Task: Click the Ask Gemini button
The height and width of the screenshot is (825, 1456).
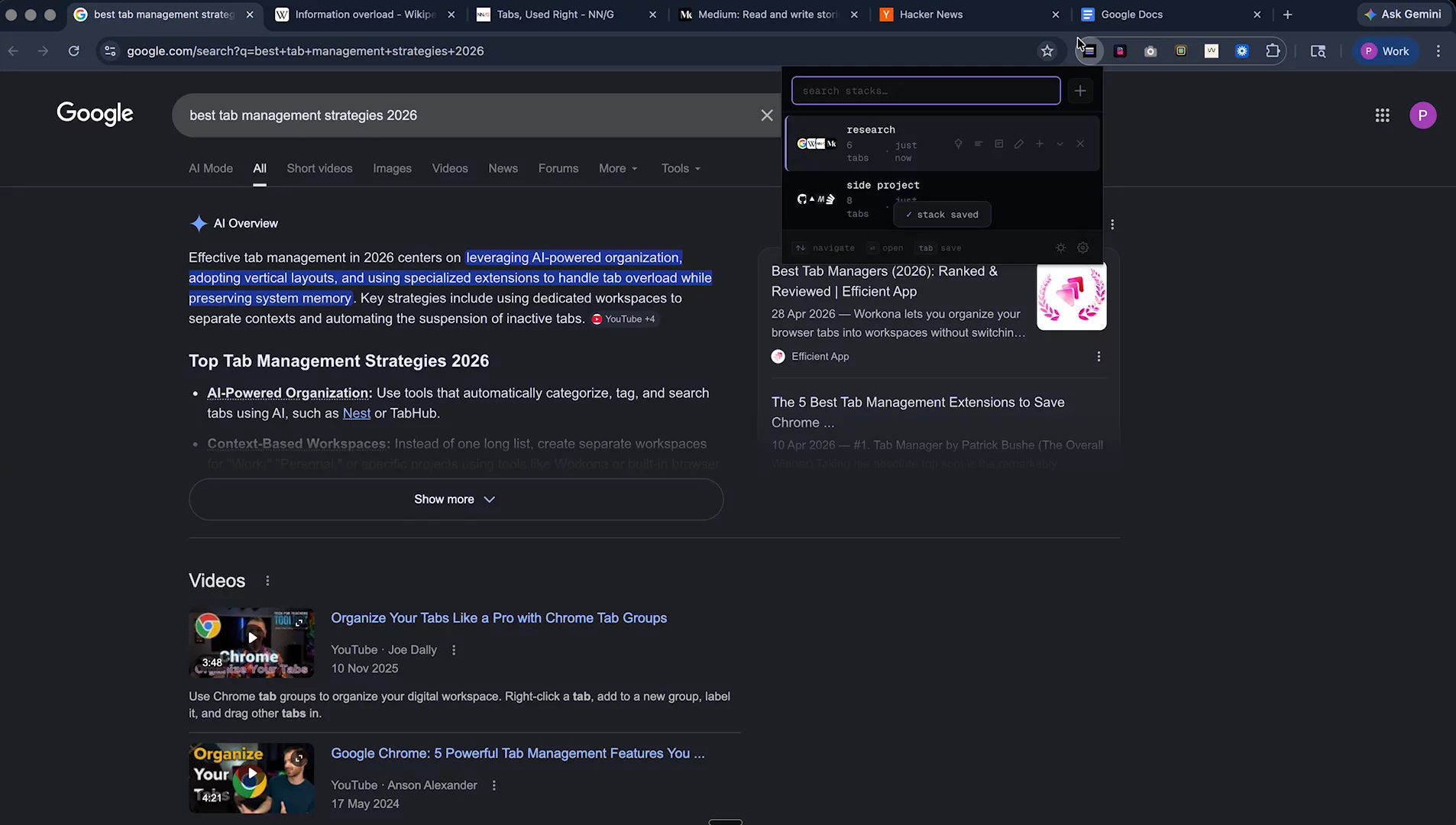Action: (1403, 15)
